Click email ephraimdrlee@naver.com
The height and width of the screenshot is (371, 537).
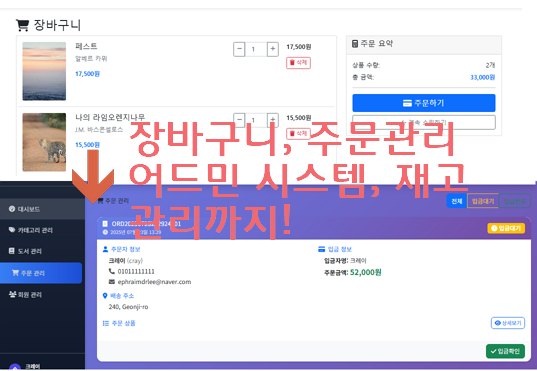point(154,282)
